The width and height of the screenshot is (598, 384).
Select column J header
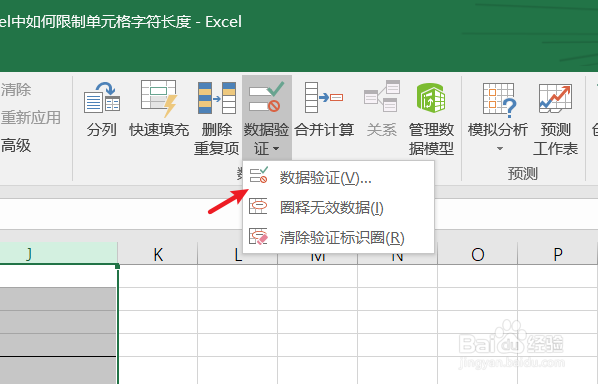tap(58, 254)
